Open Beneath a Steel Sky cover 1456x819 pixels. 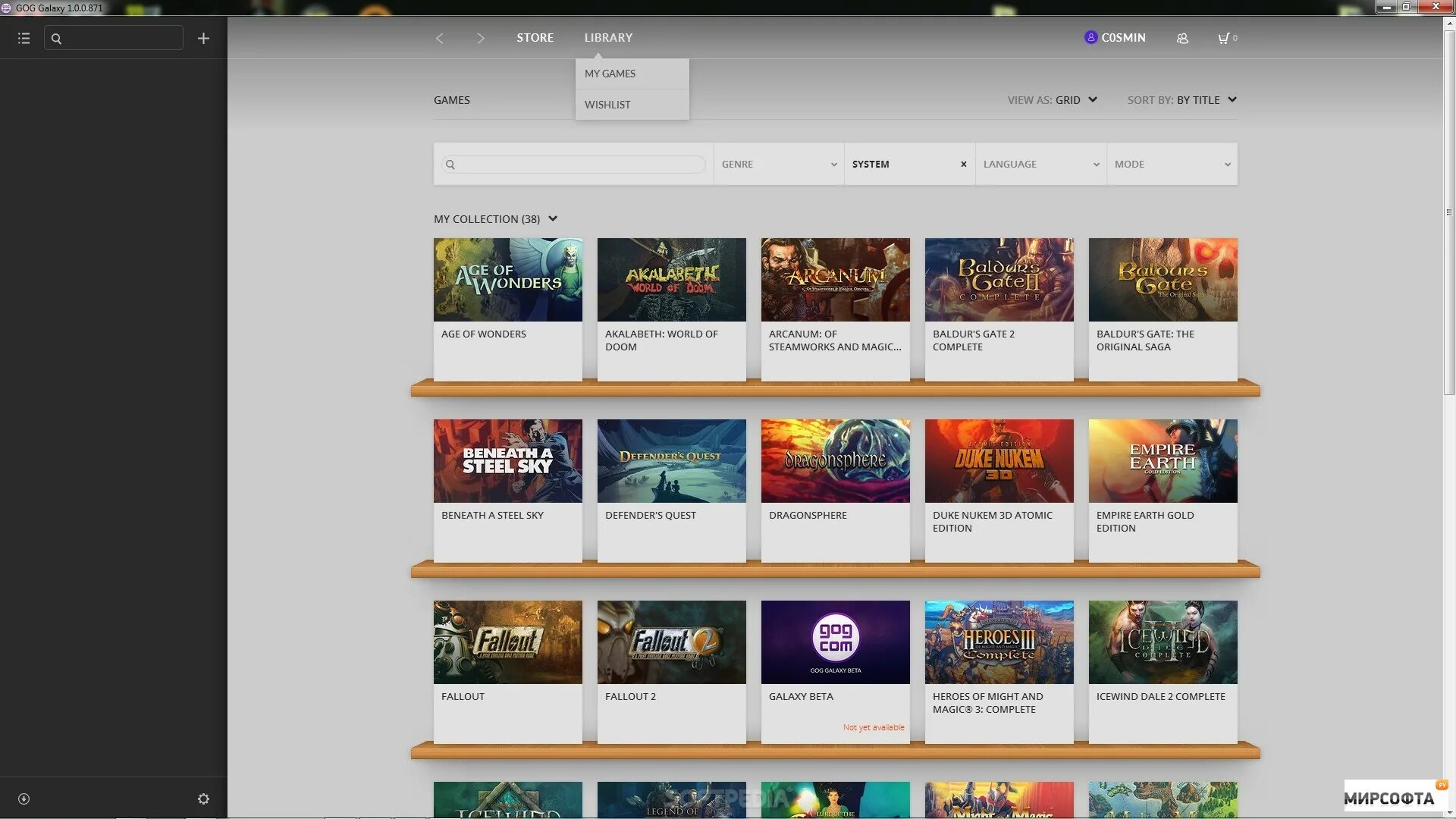(x=508, y=461)
